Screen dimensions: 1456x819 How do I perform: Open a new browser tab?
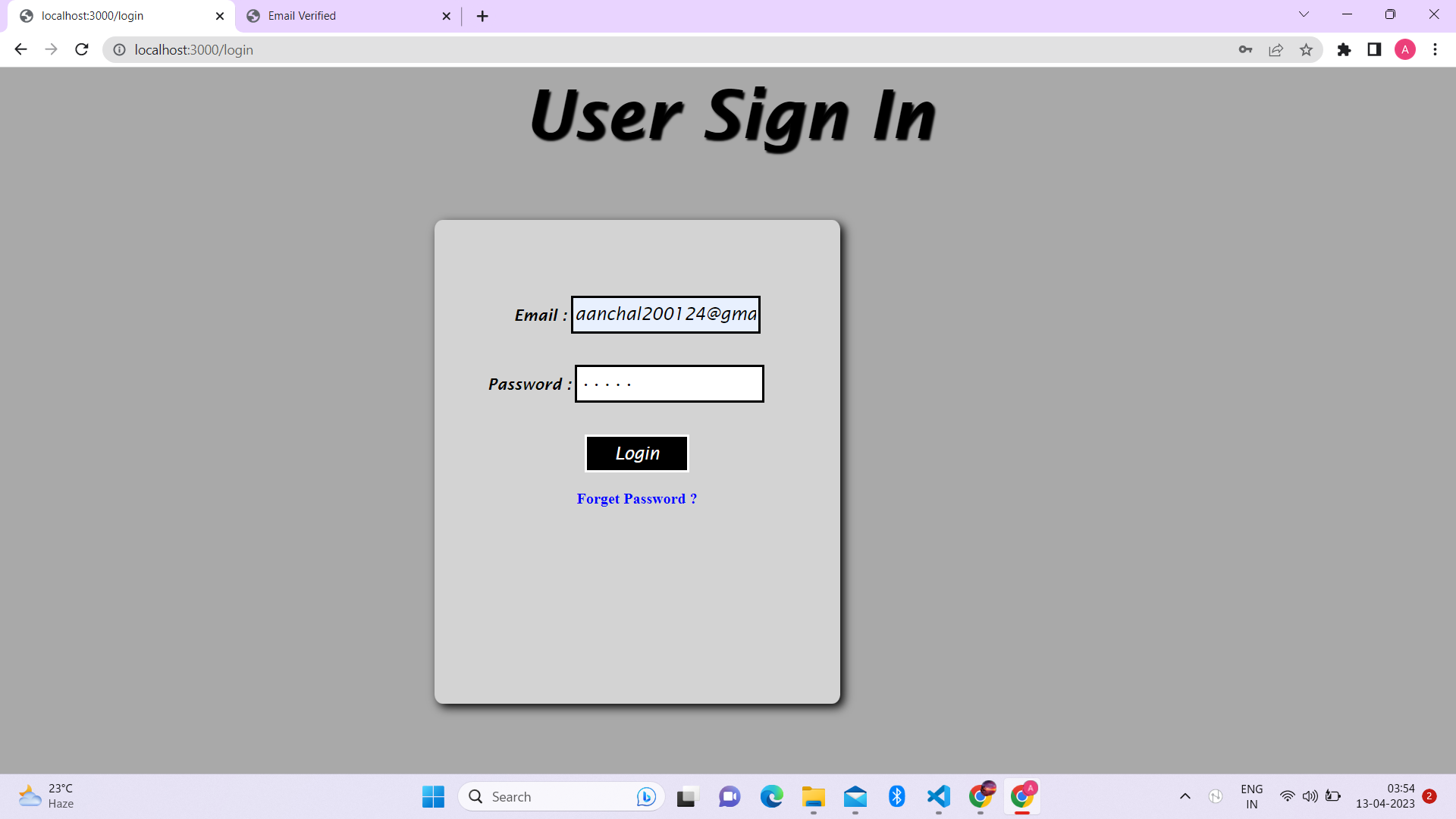point(482,16)
